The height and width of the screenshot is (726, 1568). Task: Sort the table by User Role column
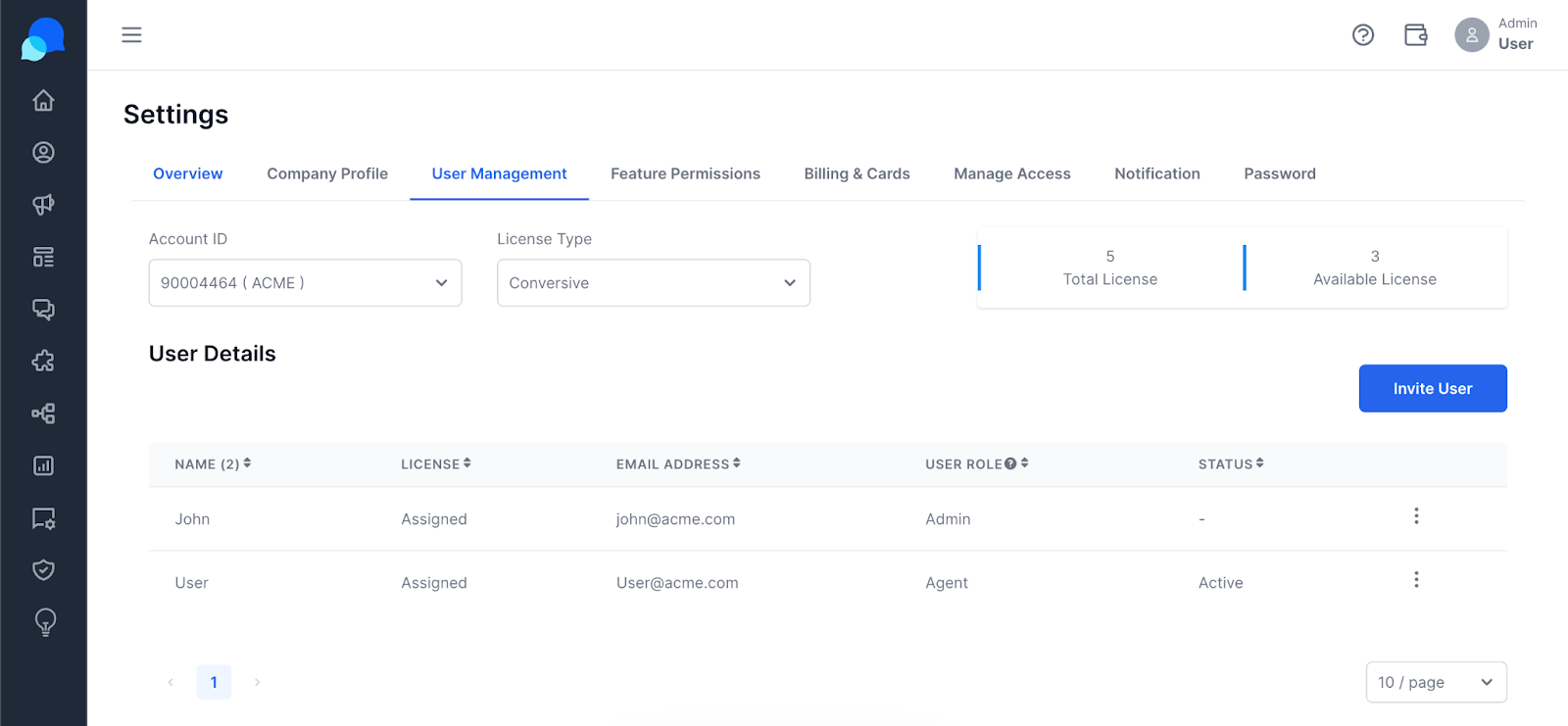[1024, 463]
